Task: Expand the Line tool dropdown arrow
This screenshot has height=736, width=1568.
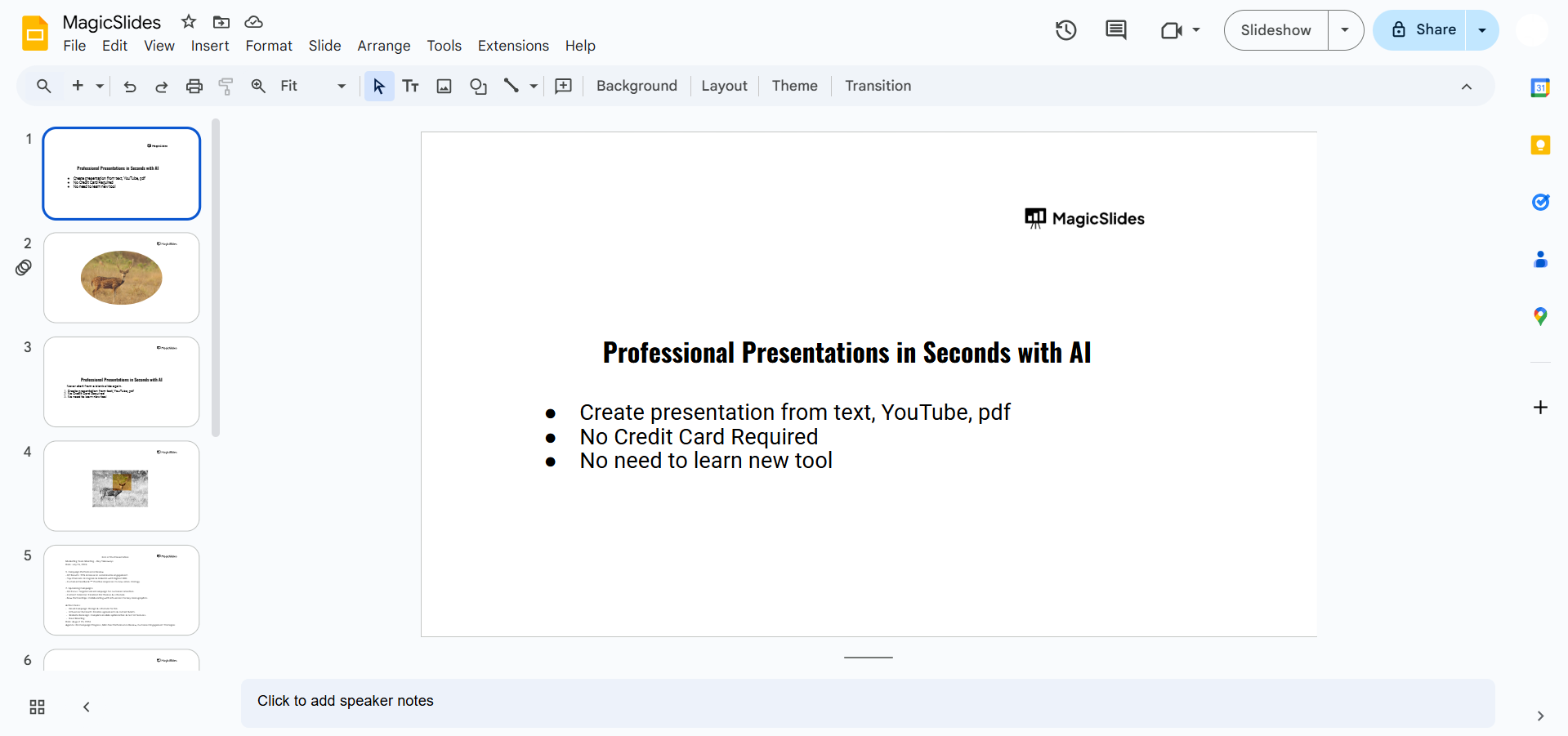Action: (x=534, y=86)
